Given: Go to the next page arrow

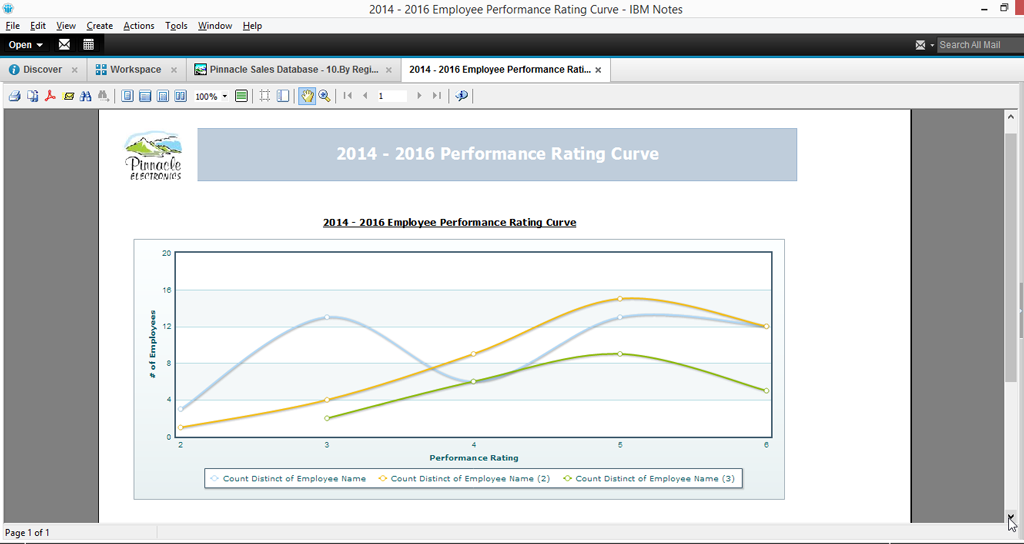Looking at the screenshot, I should click(x=419, y=96).
